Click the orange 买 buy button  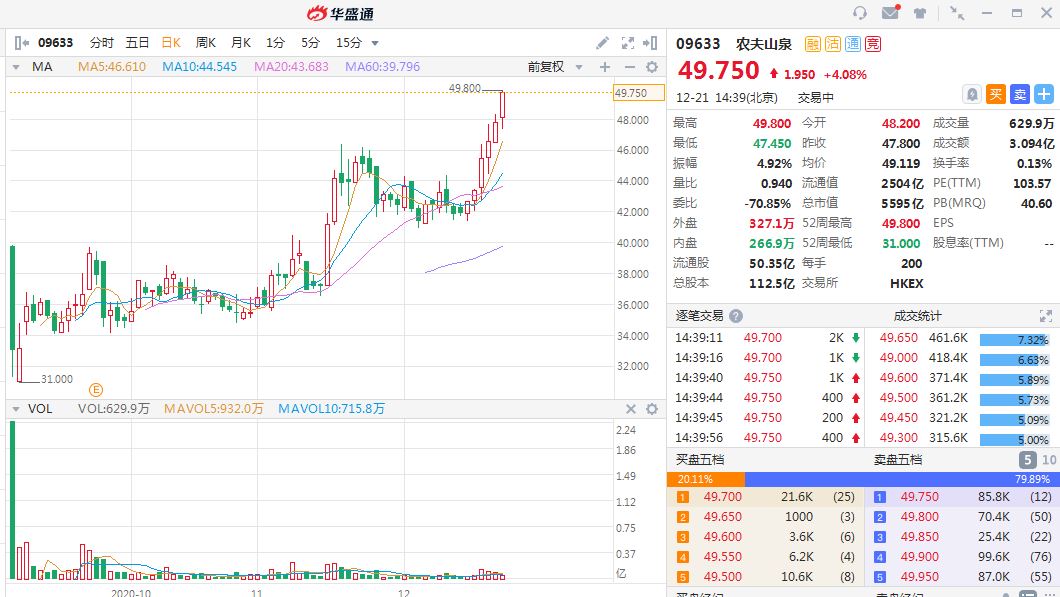(996, 94)
